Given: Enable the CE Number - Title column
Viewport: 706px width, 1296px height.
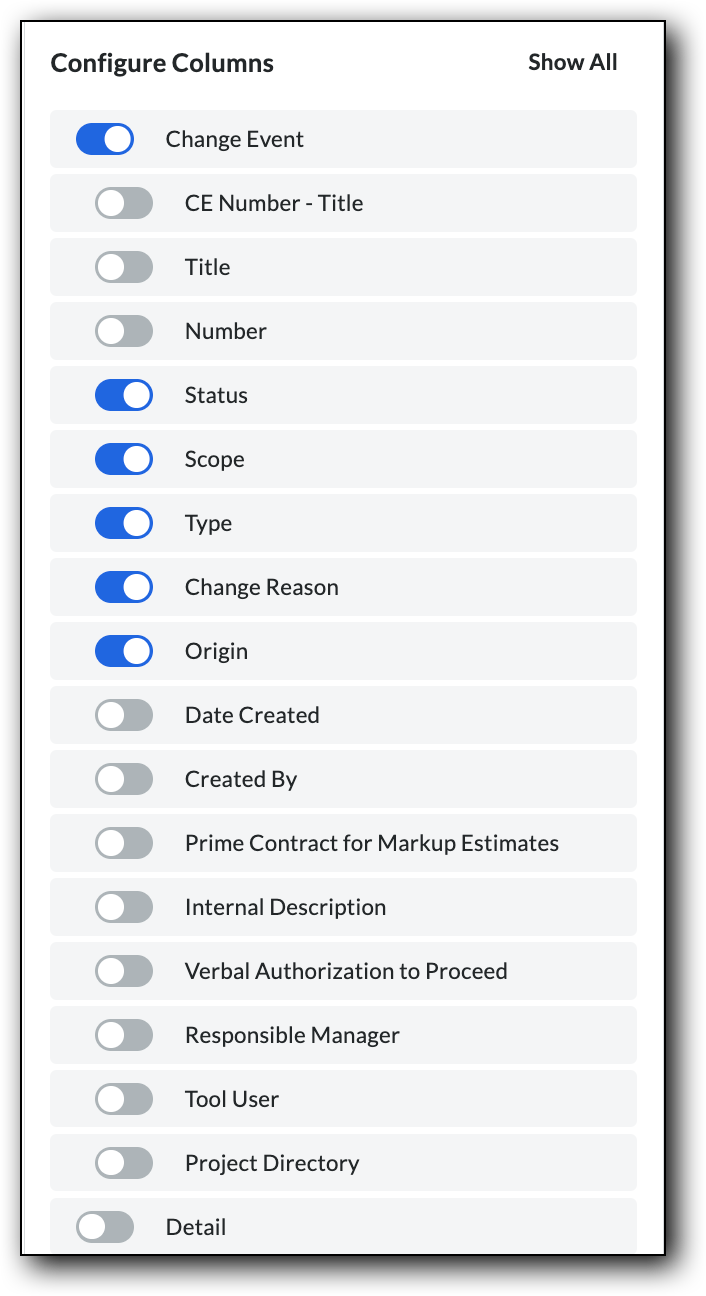Looking at the screenshot, I should click(x=123, y=203).
